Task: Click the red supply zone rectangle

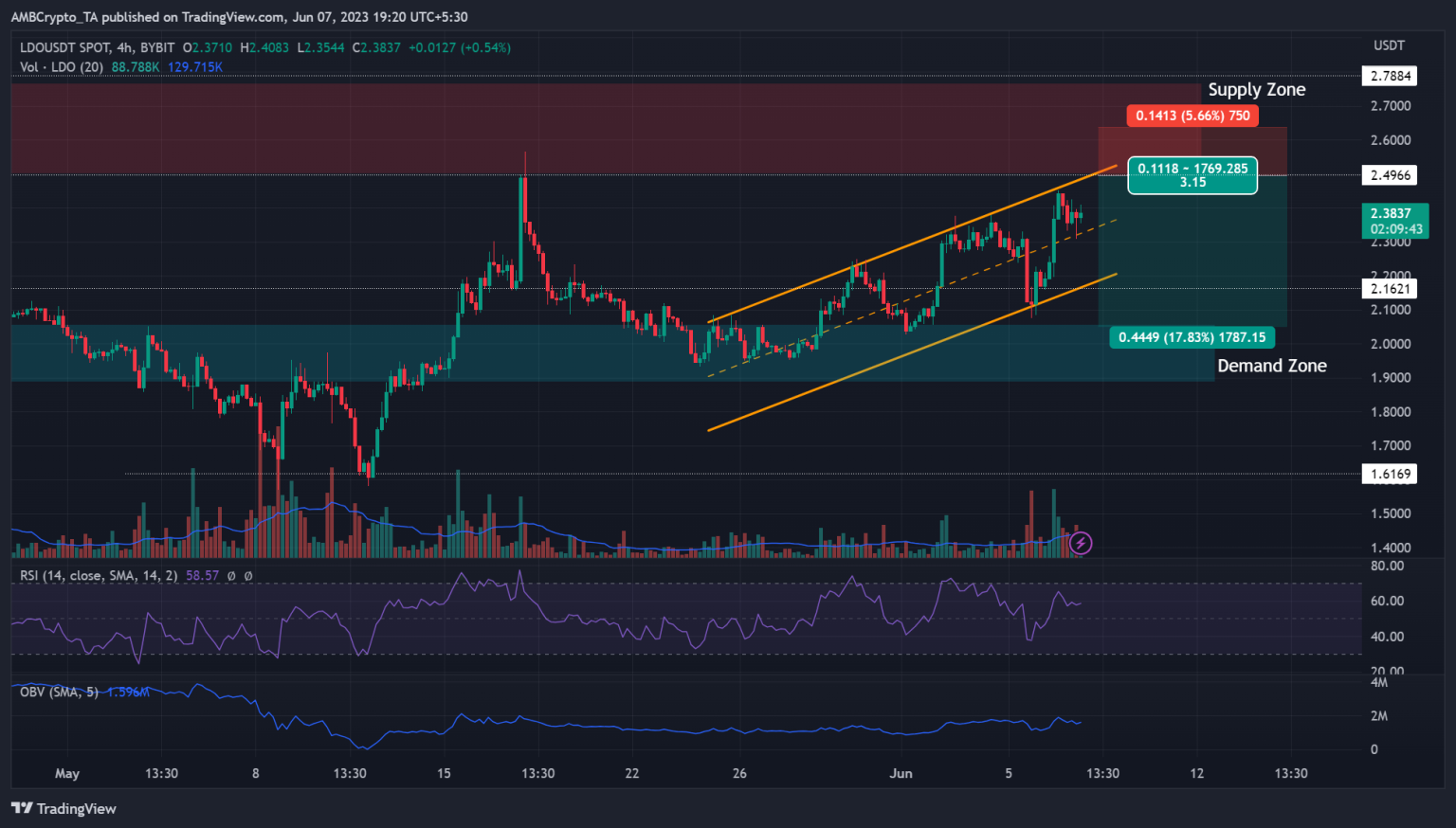Action: 569,128
